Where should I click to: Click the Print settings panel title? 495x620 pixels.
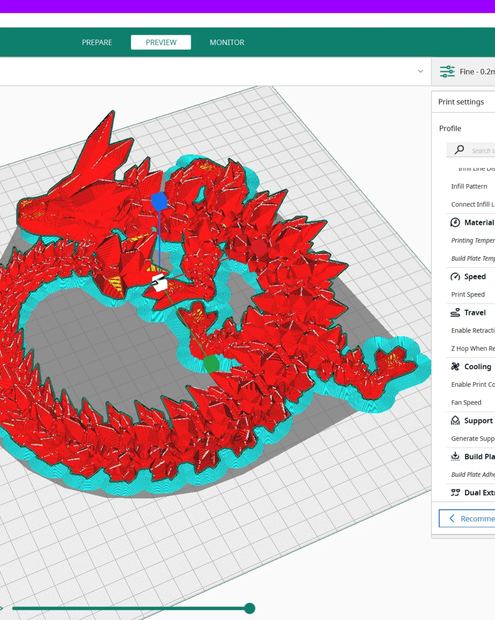click(x=461, y=102)
